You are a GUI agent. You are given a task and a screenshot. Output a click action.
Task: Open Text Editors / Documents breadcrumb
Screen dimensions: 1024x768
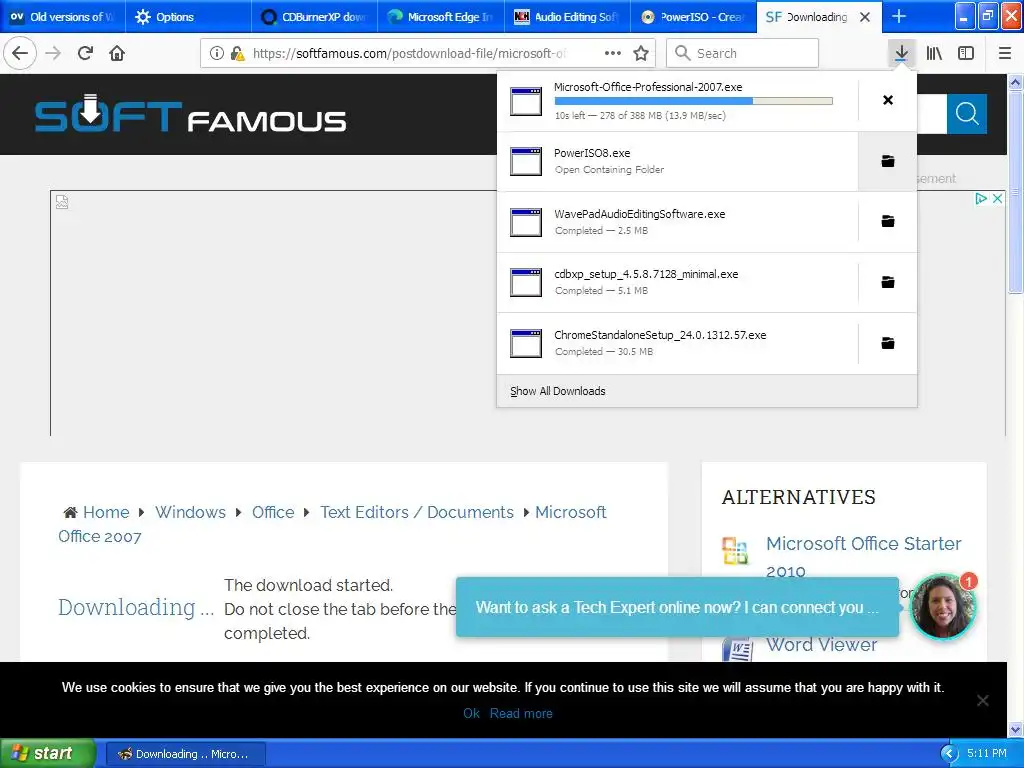(x=417, y=512)
